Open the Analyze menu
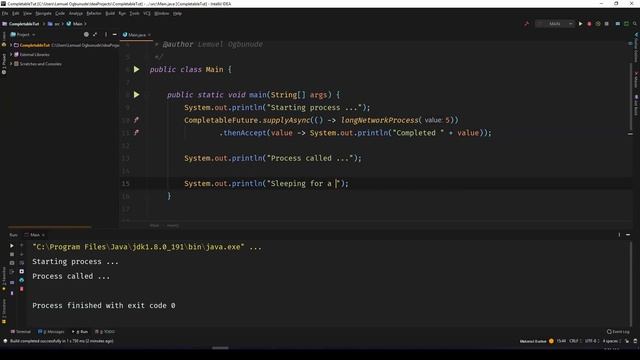Screen dimensions: 640x360 pyautogui.click(x=76, y=13)
